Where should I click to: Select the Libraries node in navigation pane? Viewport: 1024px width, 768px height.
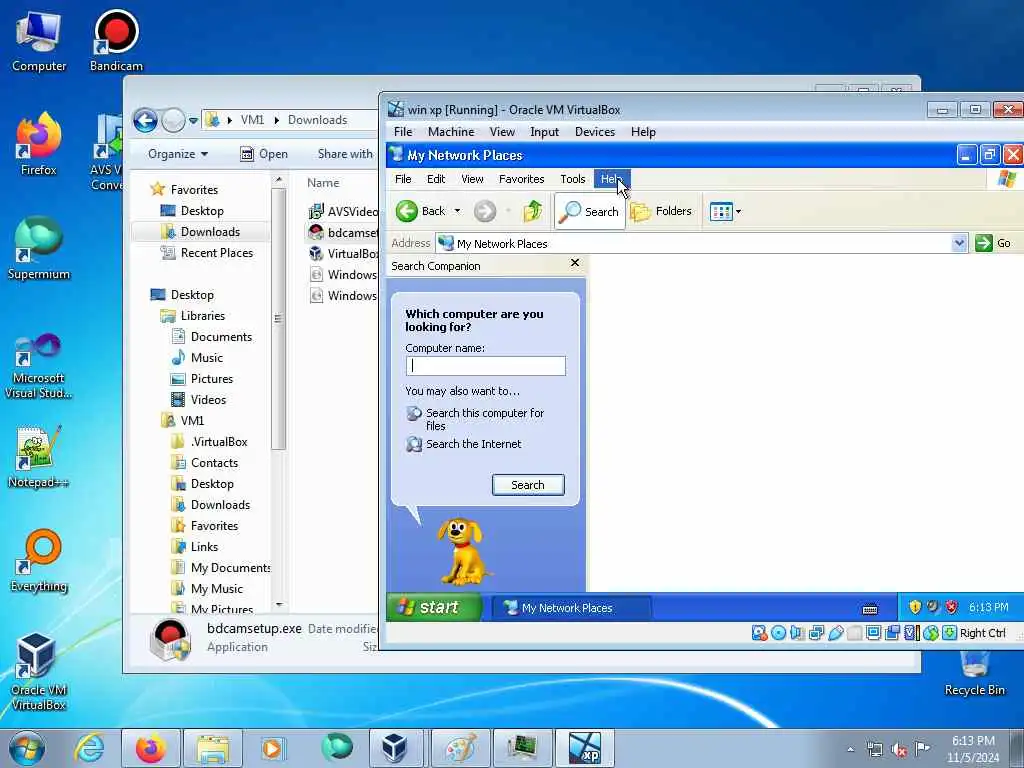(x=193, y=315)
